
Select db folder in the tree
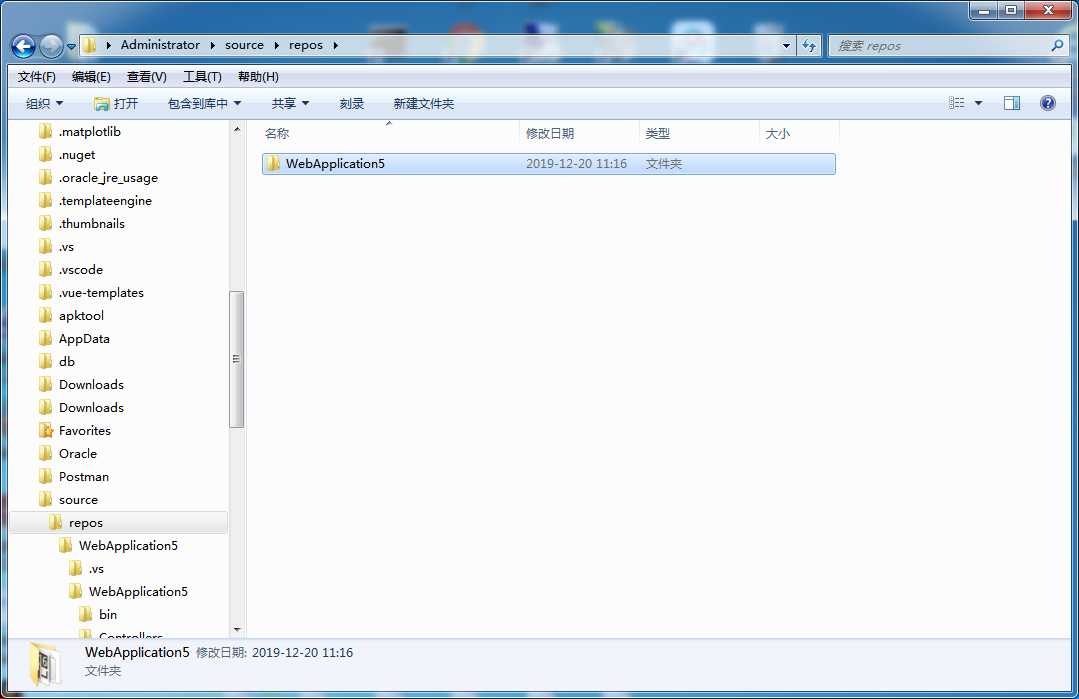pyautogui.click(x=67, y=361)
